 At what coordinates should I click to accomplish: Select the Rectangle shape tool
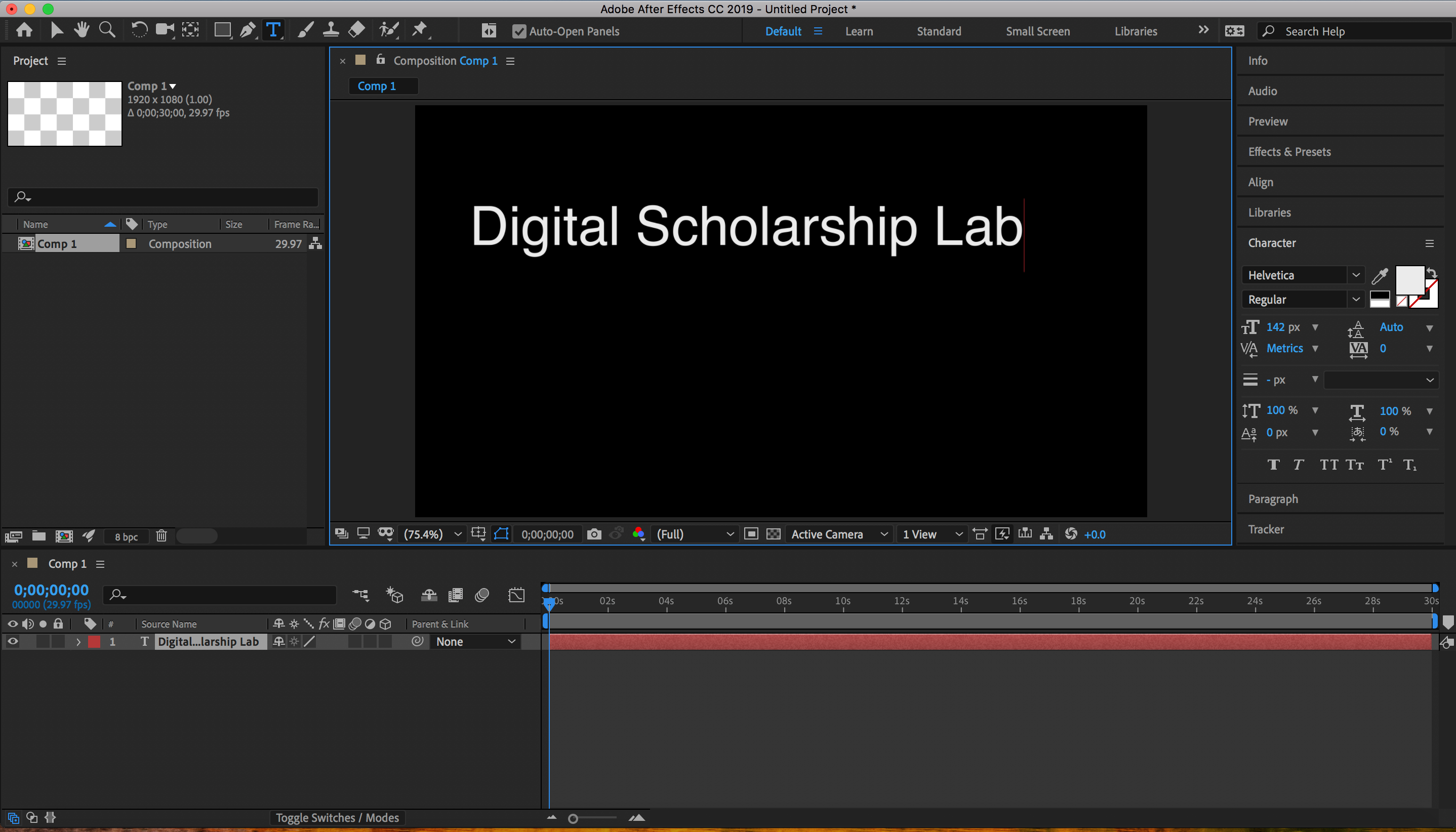pyautogui.click(x=222, y=30)
